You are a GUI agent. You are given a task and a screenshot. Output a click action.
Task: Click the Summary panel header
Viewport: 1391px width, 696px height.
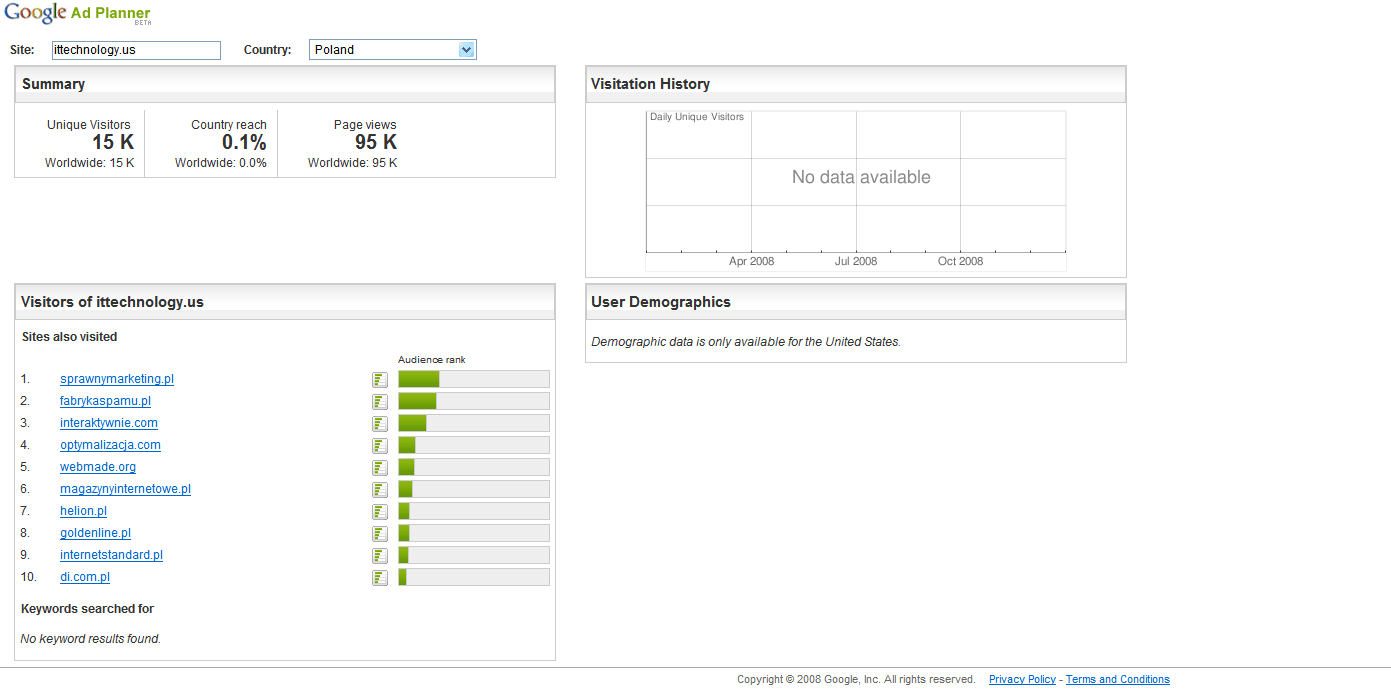[x=285, y=84]
